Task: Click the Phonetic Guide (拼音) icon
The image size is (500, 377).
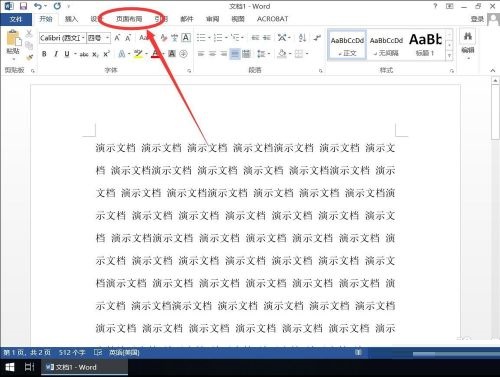Action: (174, 38)
